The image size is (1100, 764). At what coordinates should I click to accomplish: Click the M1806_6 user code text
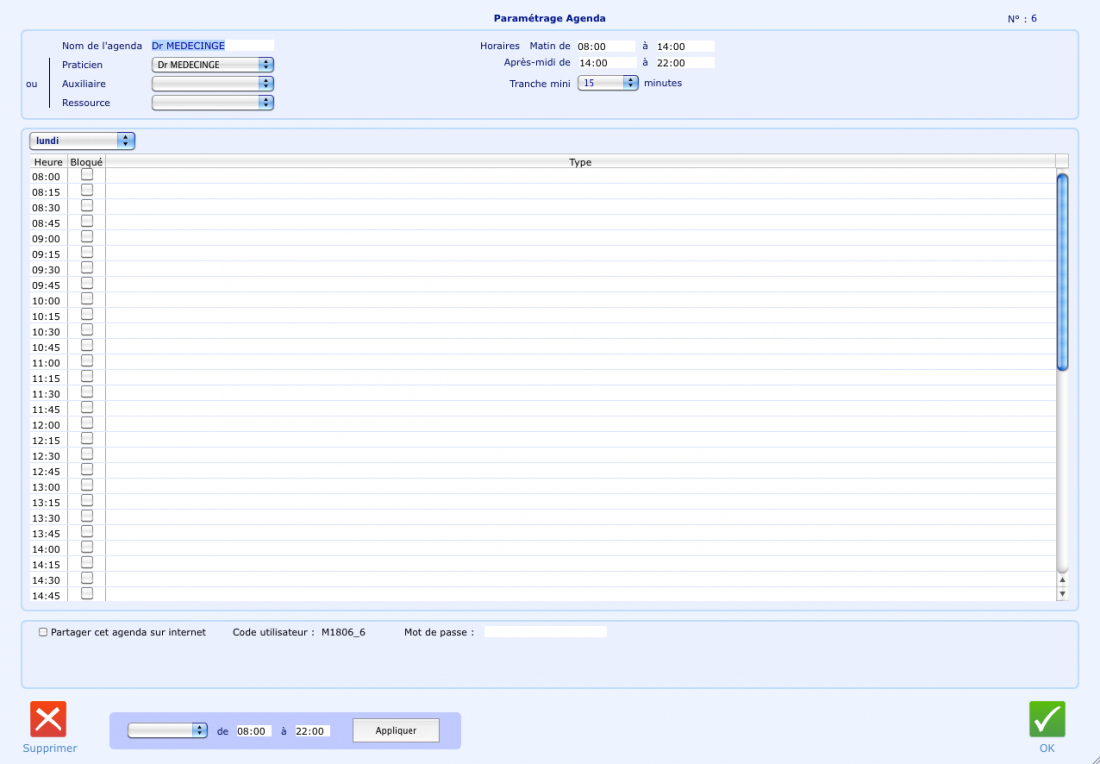click(343, 632)
